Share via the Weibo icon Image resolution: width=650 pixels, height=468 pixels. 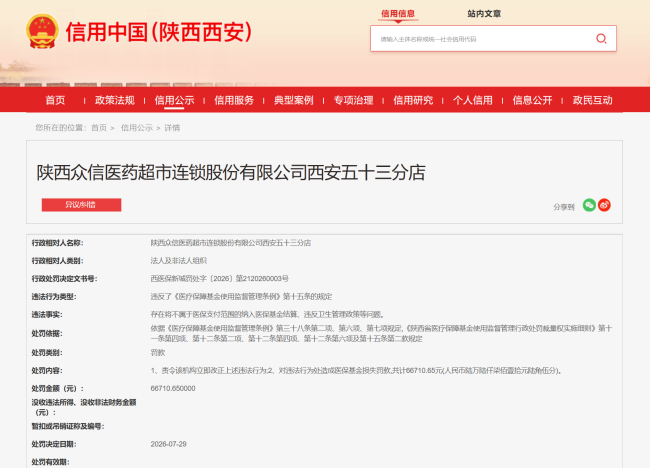click(x=604, y=205)
